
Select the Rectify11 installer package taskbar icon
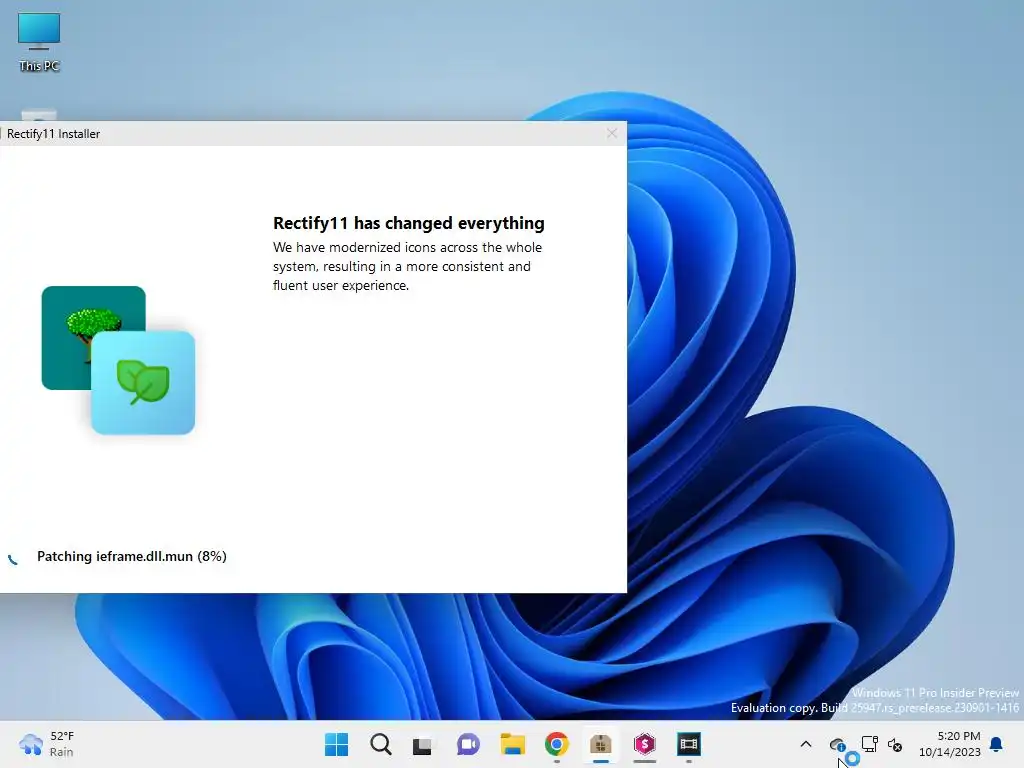601,744
